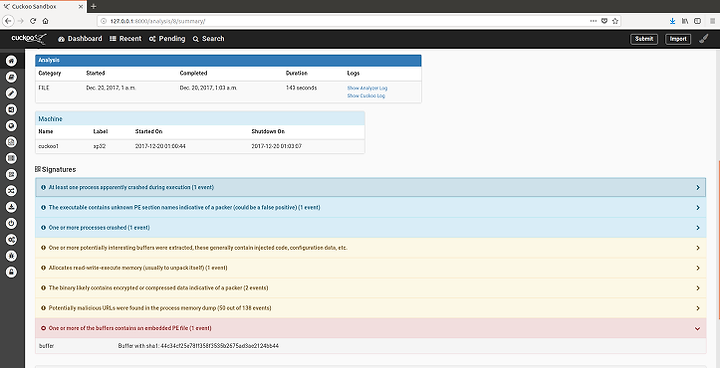The image size is (720, 368).
Task: Expand 'At least one process apparently crashed' signature
Action: (x=370, y=187)
